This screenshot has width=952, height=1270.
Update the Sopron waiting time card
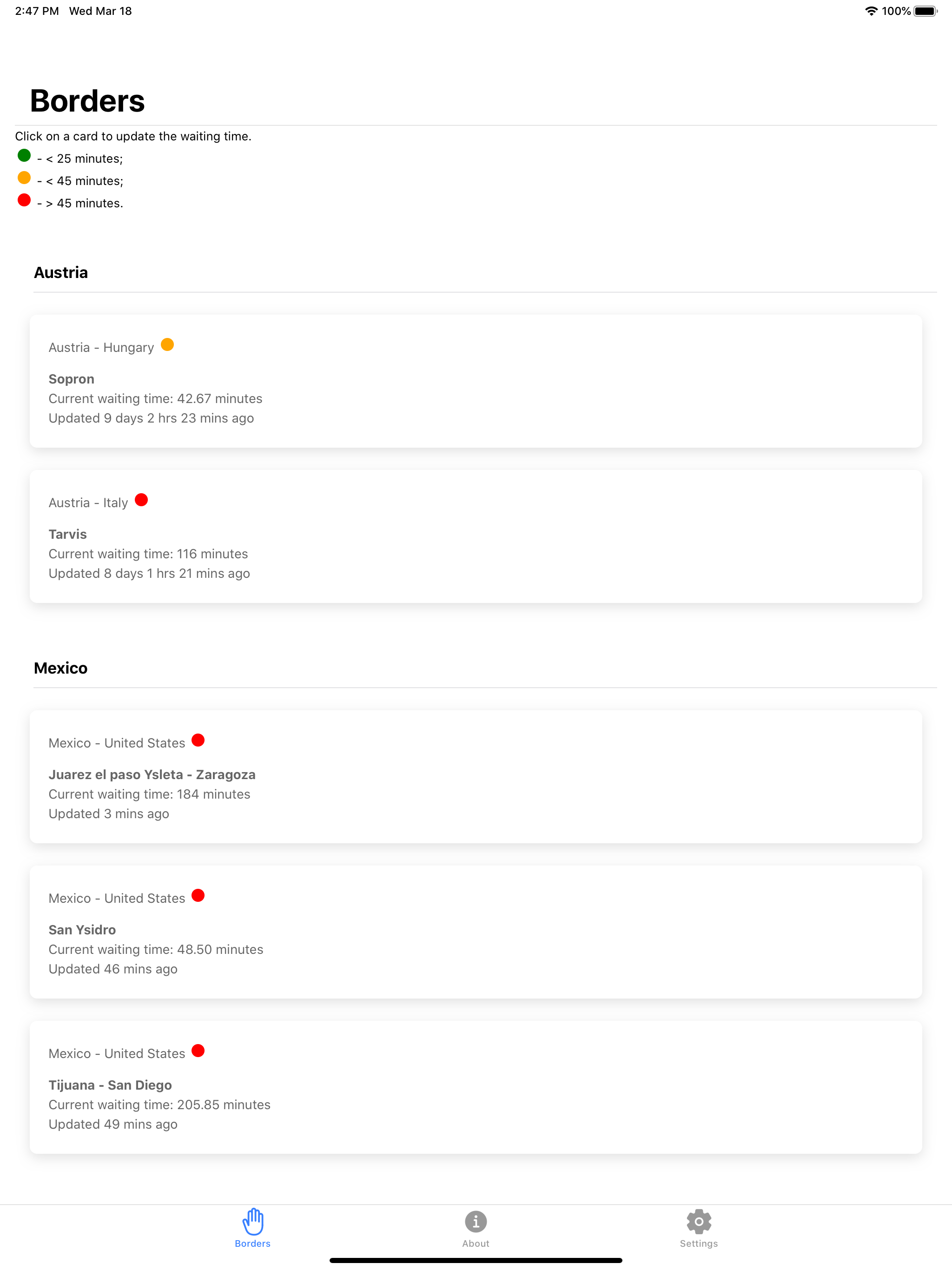476,381
